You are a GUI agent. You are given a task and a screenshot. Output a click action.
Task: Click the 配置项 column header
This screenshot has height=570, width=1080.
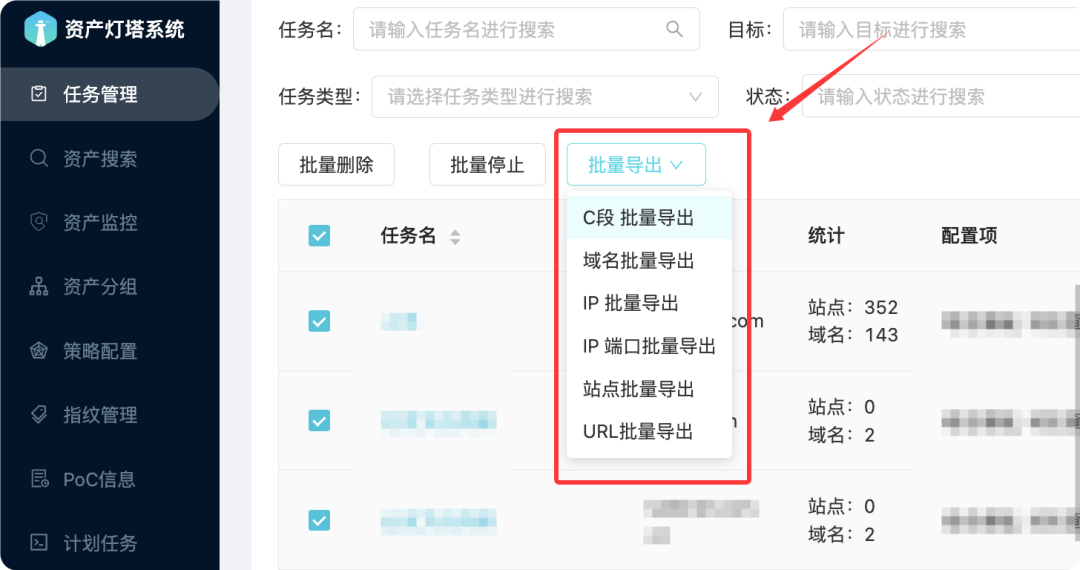[969, 235]
